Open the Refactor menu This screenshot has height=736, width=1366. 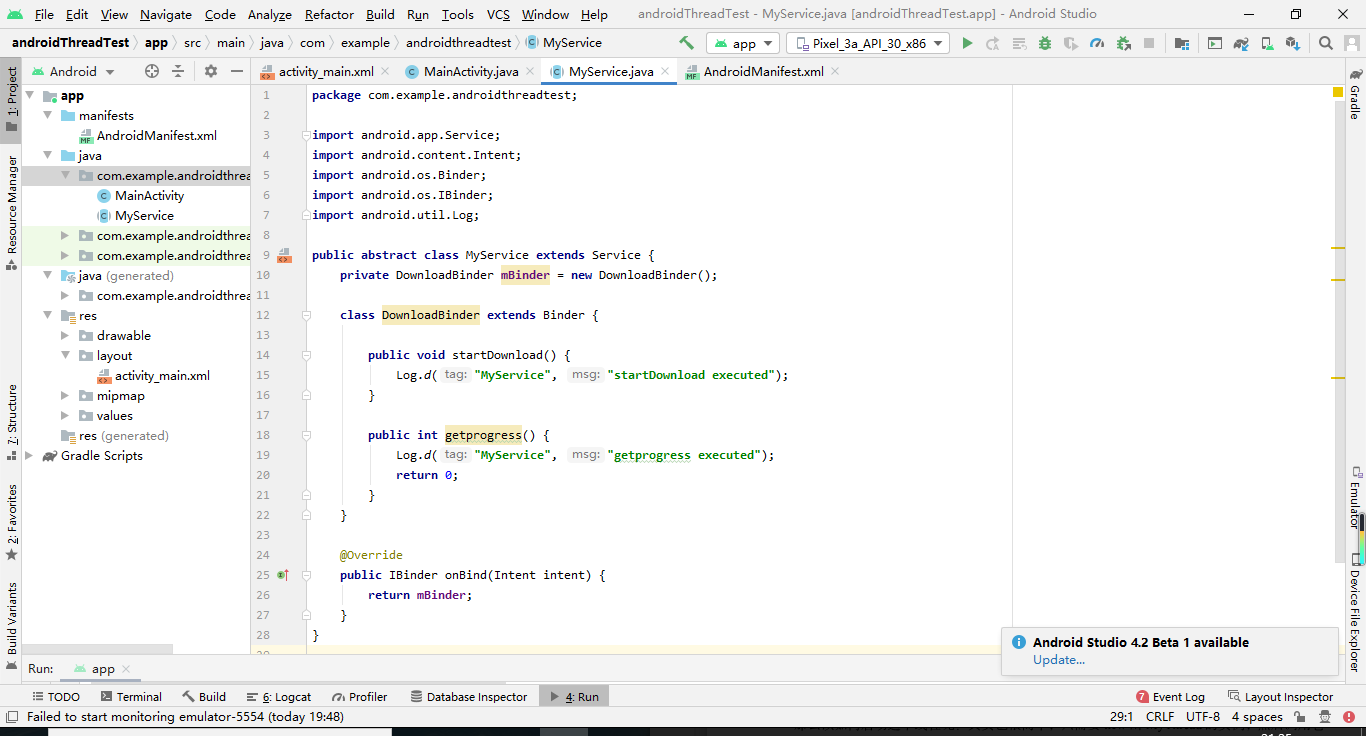coord(329,14)
